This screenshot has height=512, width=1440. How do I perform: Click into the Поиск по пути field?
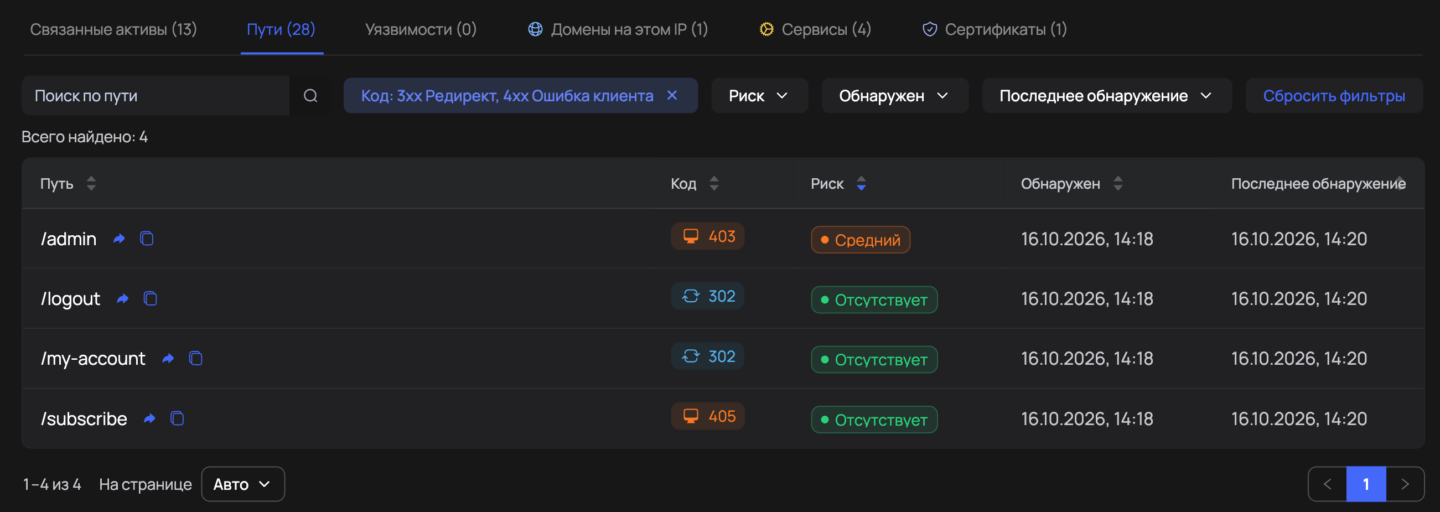pos(156,96)
